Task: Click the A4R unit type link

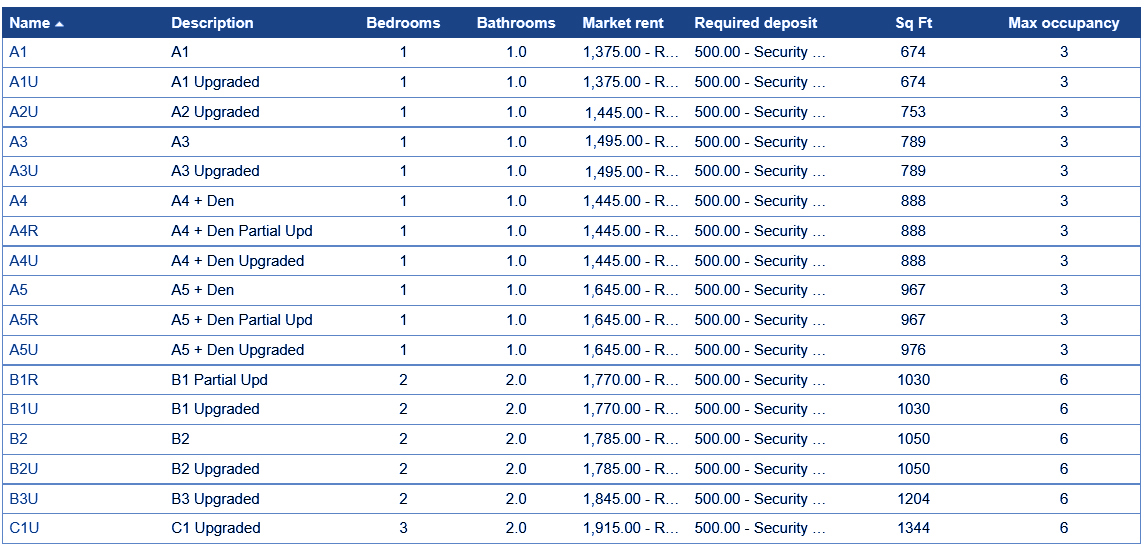Action: (x=24, y=231)
